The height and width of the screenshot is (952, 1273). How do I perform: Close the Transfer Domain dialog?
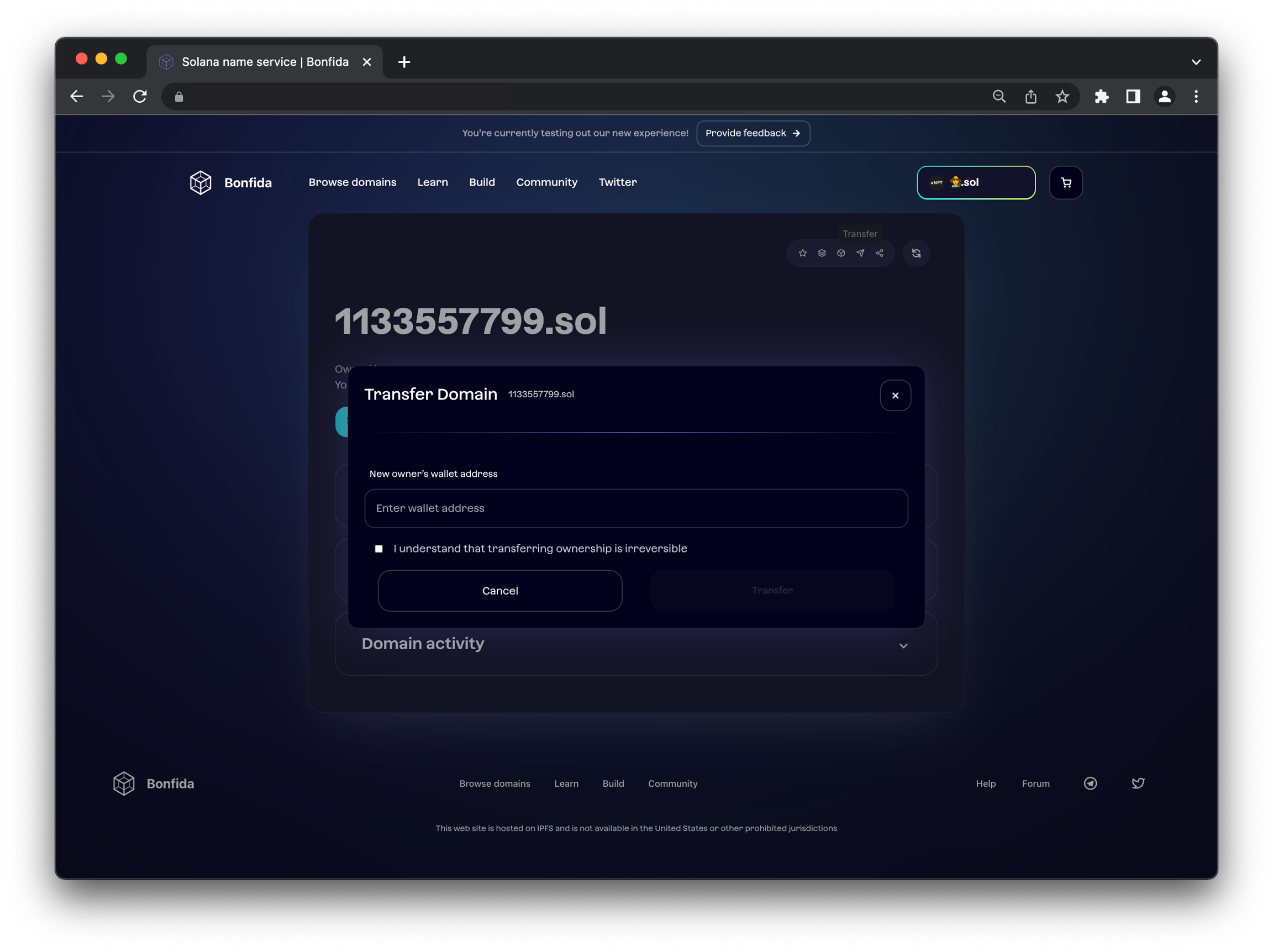[895, 396]
